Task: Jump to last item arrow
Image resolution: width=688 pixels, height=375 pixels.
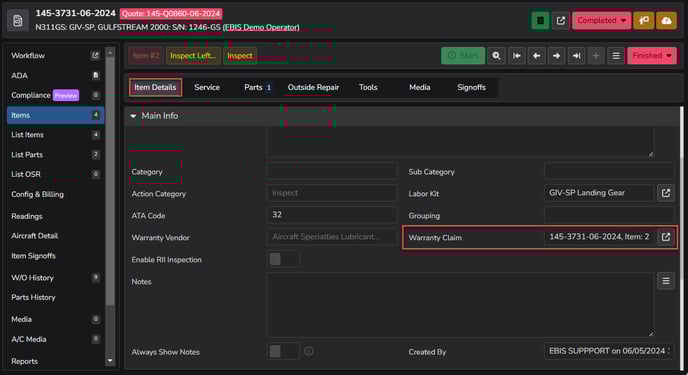Action: tap(576, 56)
